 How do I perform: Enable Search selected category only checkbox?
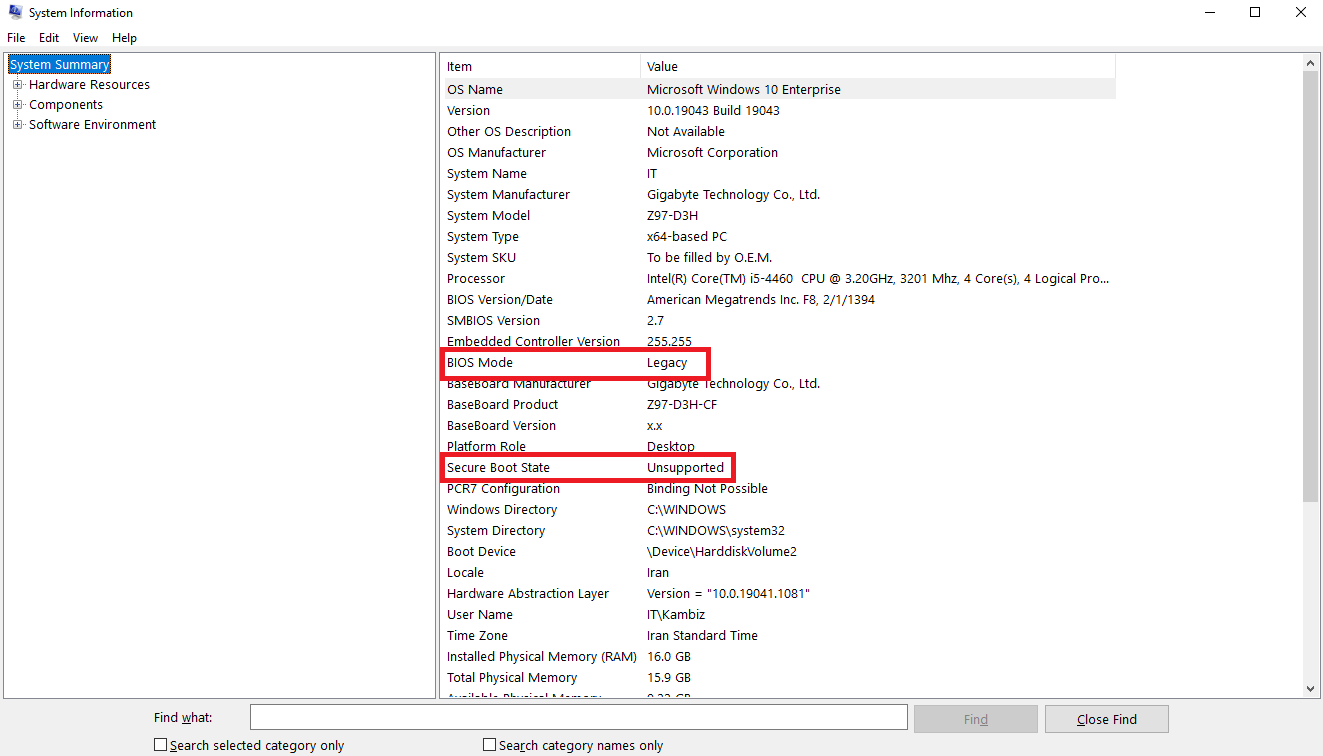pyautogui.click(x=160, y=745)
